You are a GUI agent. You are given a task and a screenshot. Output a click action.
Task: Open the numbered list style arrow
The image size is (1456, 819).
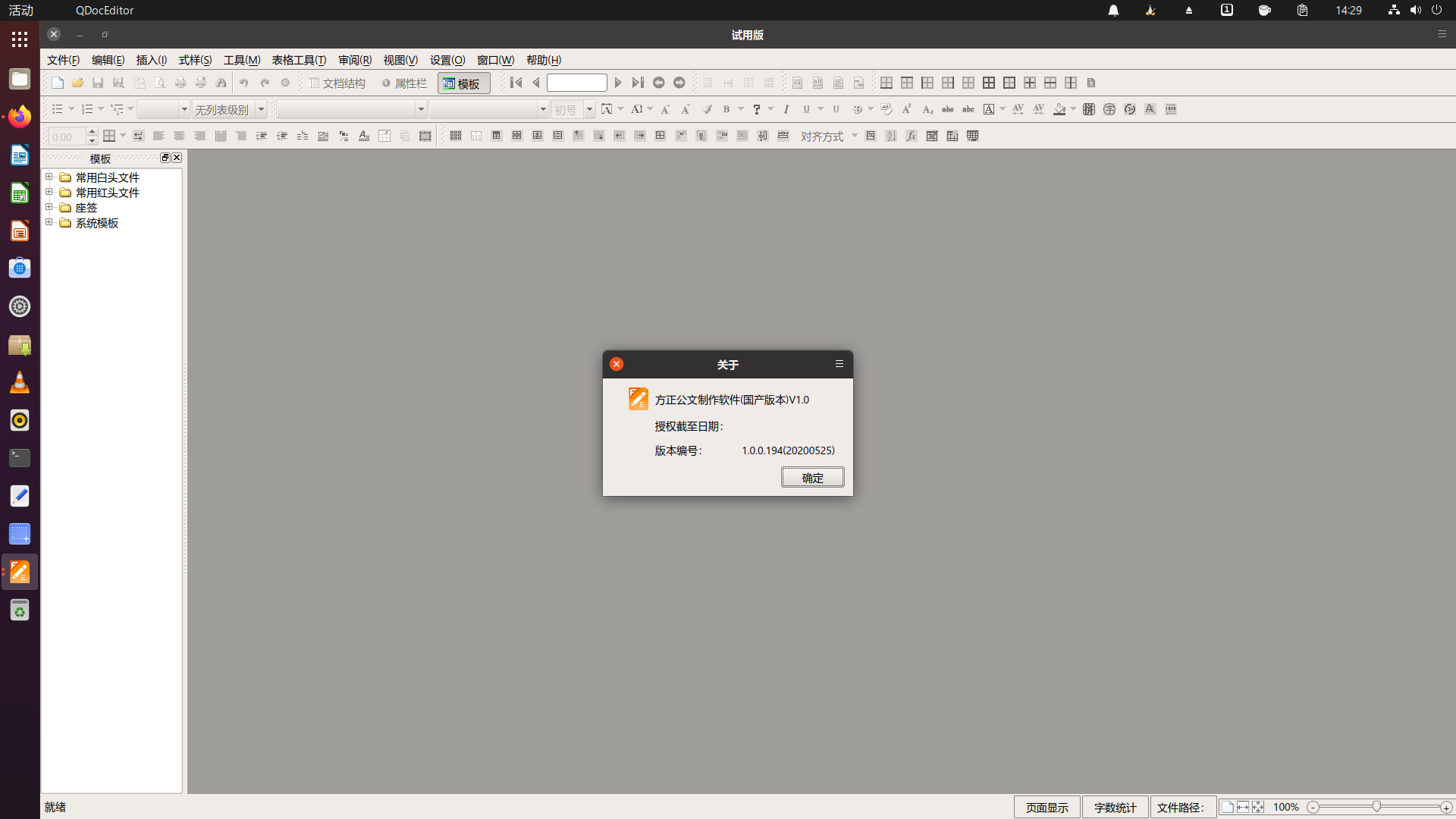coord(101,109)
